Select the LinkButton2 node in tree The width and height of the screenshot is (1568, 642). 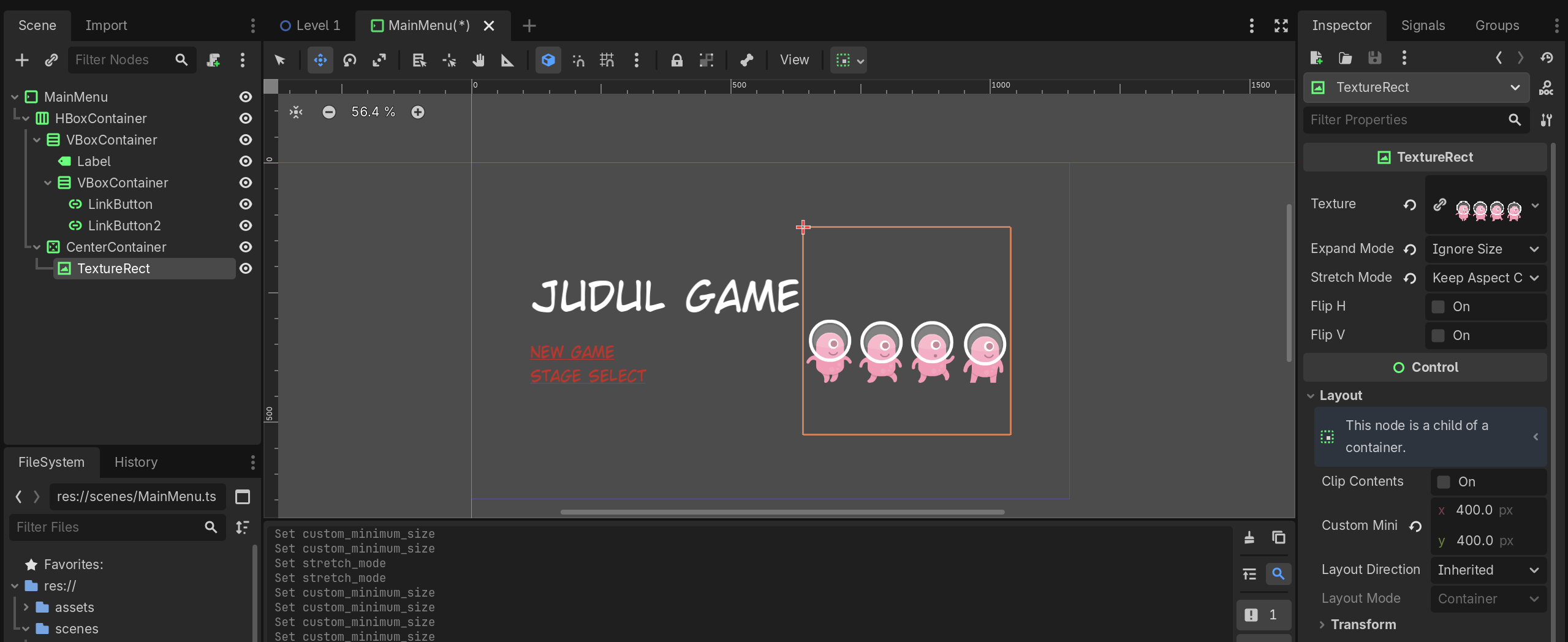pos(124,225)
